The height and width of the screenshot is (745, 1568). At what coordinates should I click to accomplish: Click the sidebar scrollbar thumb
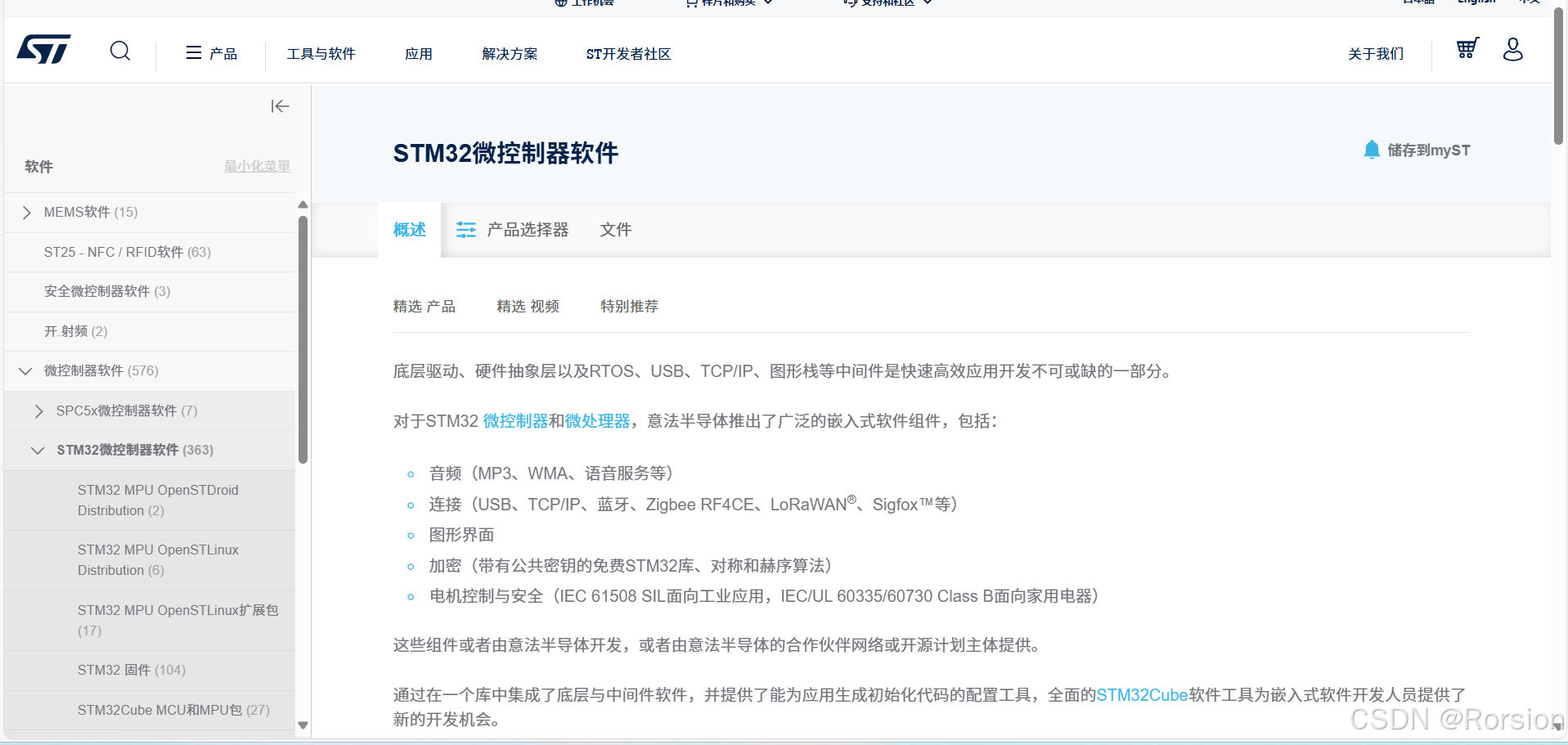[x=303, y=339]
